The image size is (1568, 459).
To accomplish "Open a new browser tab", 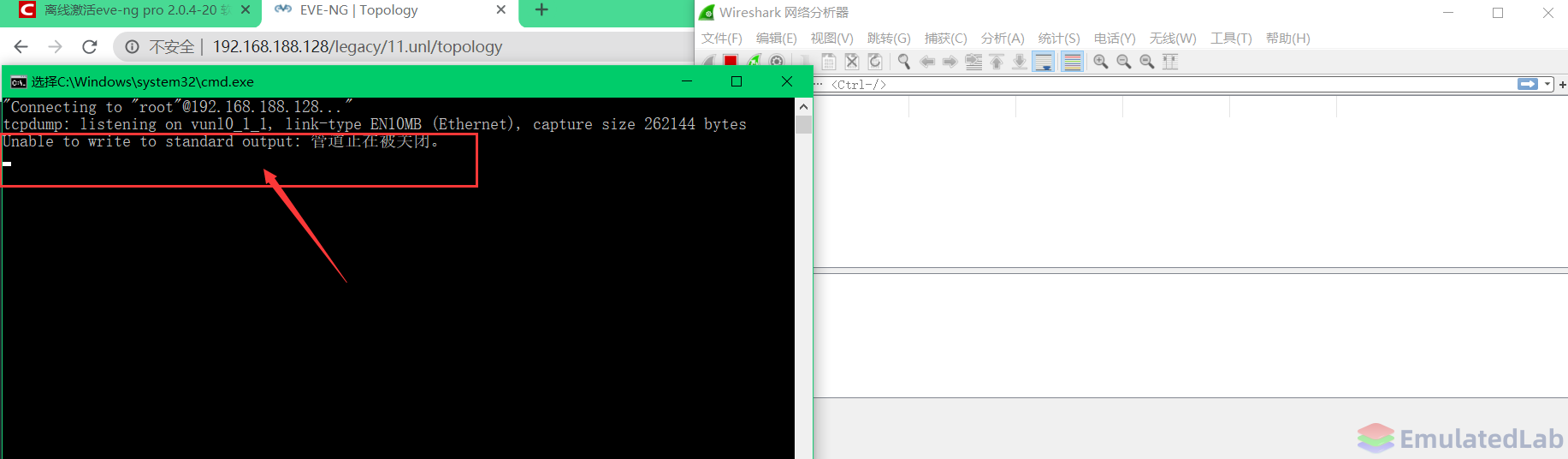I will [x=541, y=10].
